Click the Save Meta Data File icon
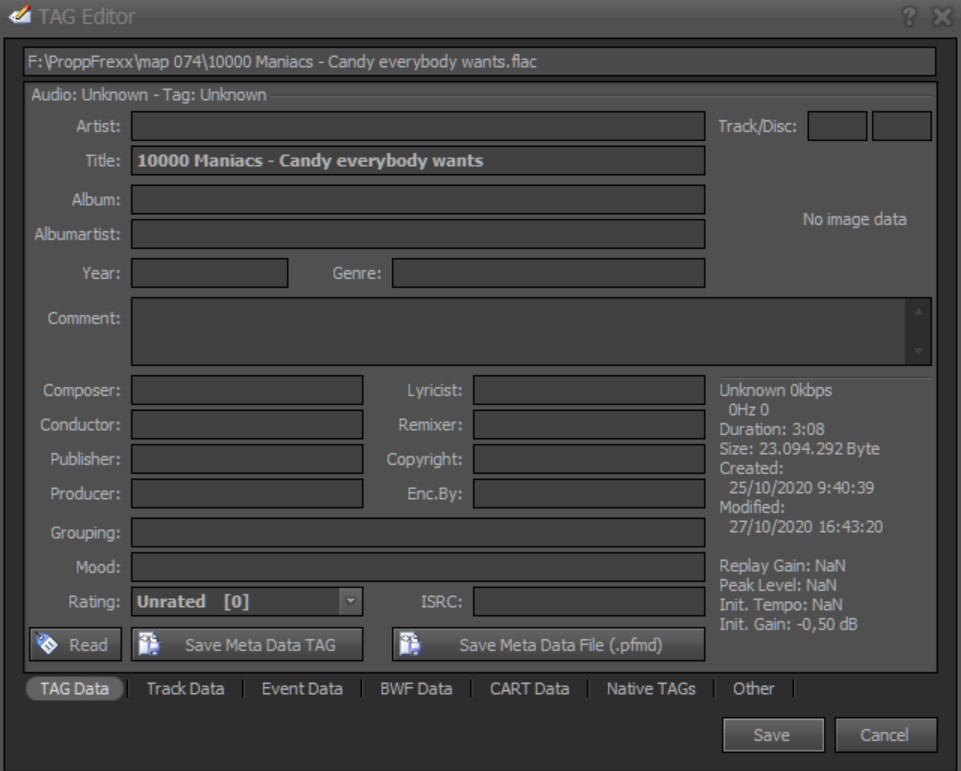 (x=410, y=644)
